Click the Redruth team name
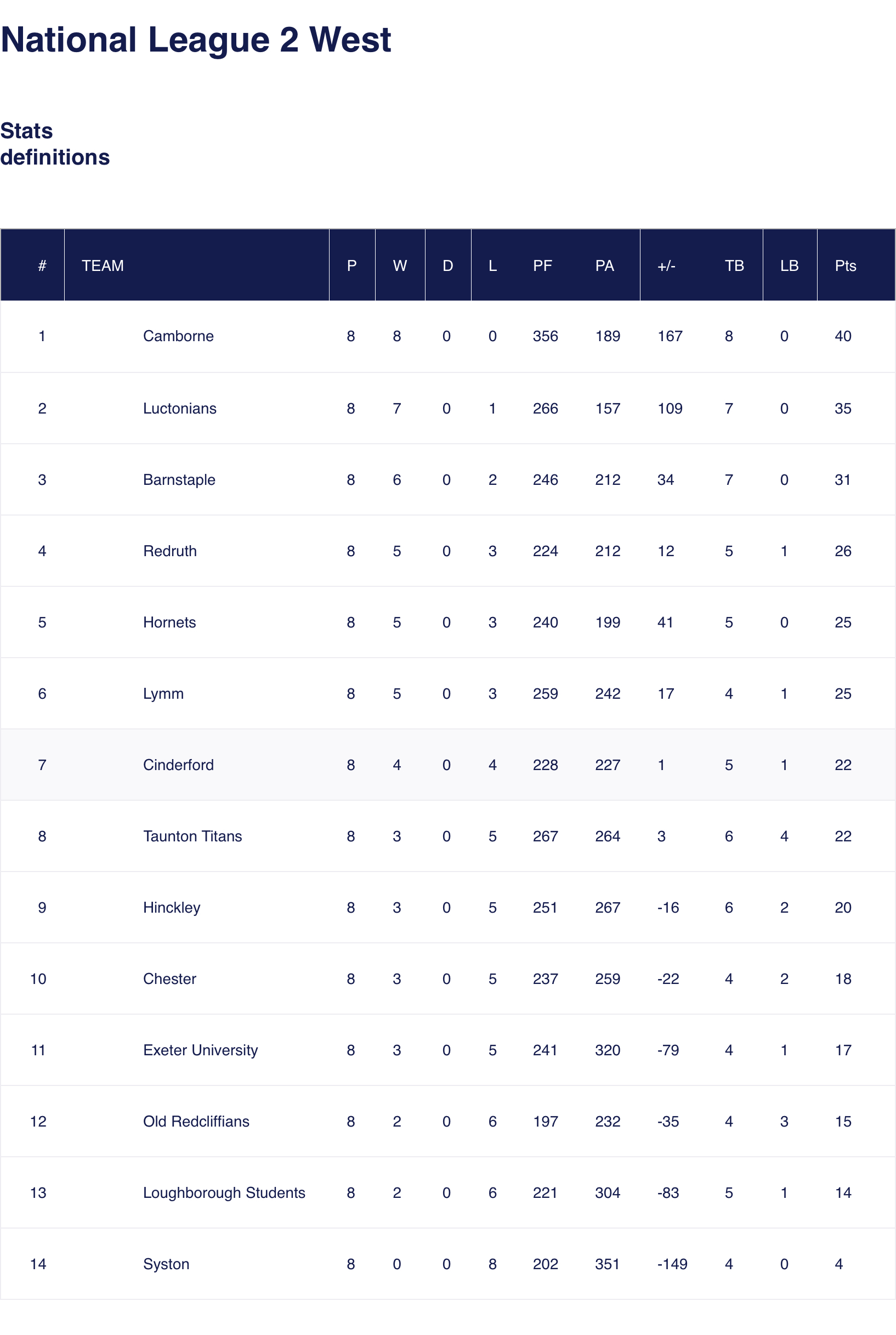This screenshot has height=1335, width=896. point(170,551)
